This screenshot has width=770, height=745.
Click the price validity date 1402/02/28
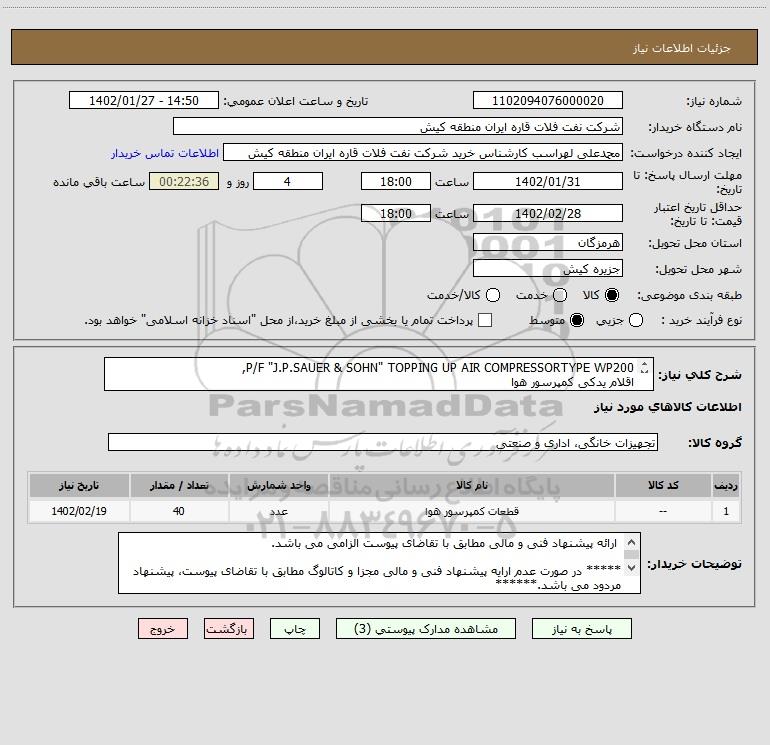click(x=548, y=213)
